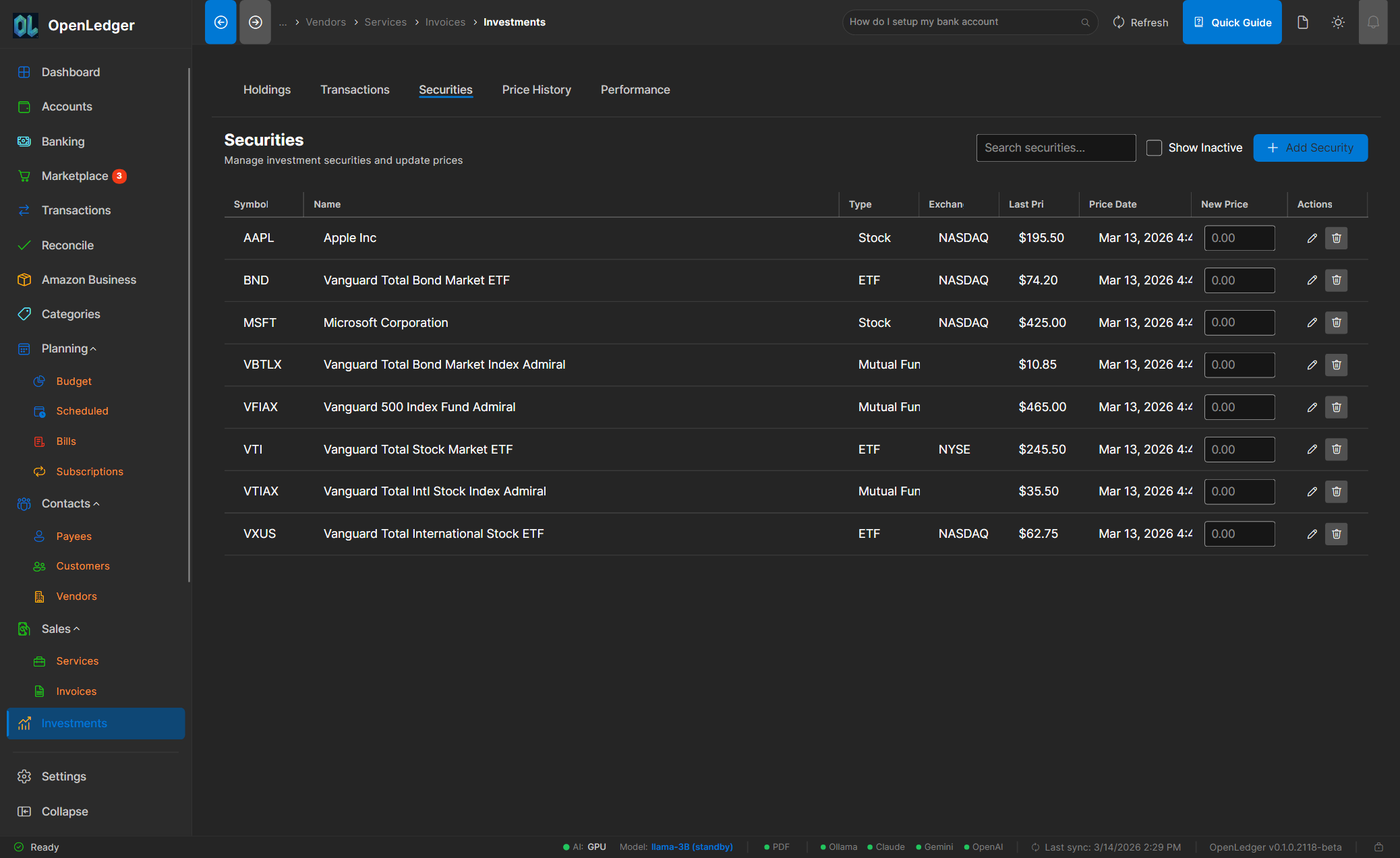Open the Holdings tab
This screenshot has width=1400, height=858.
point(266,90)
